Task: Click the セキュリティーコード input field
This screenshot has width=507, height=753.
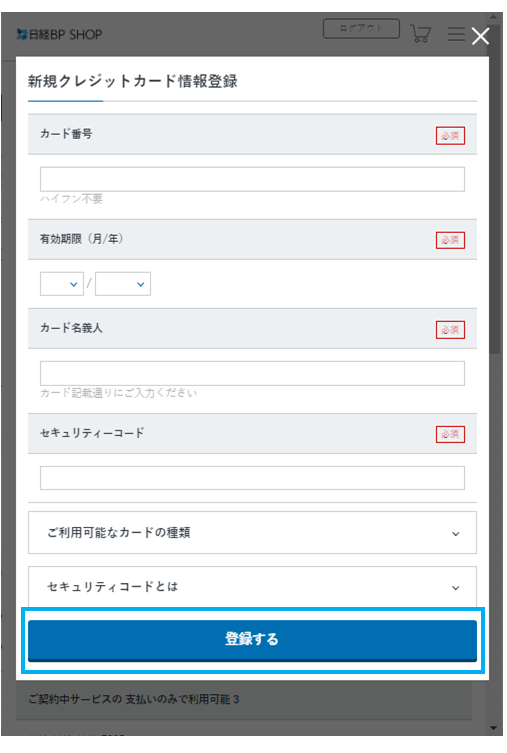Action: tap(252, 478)
